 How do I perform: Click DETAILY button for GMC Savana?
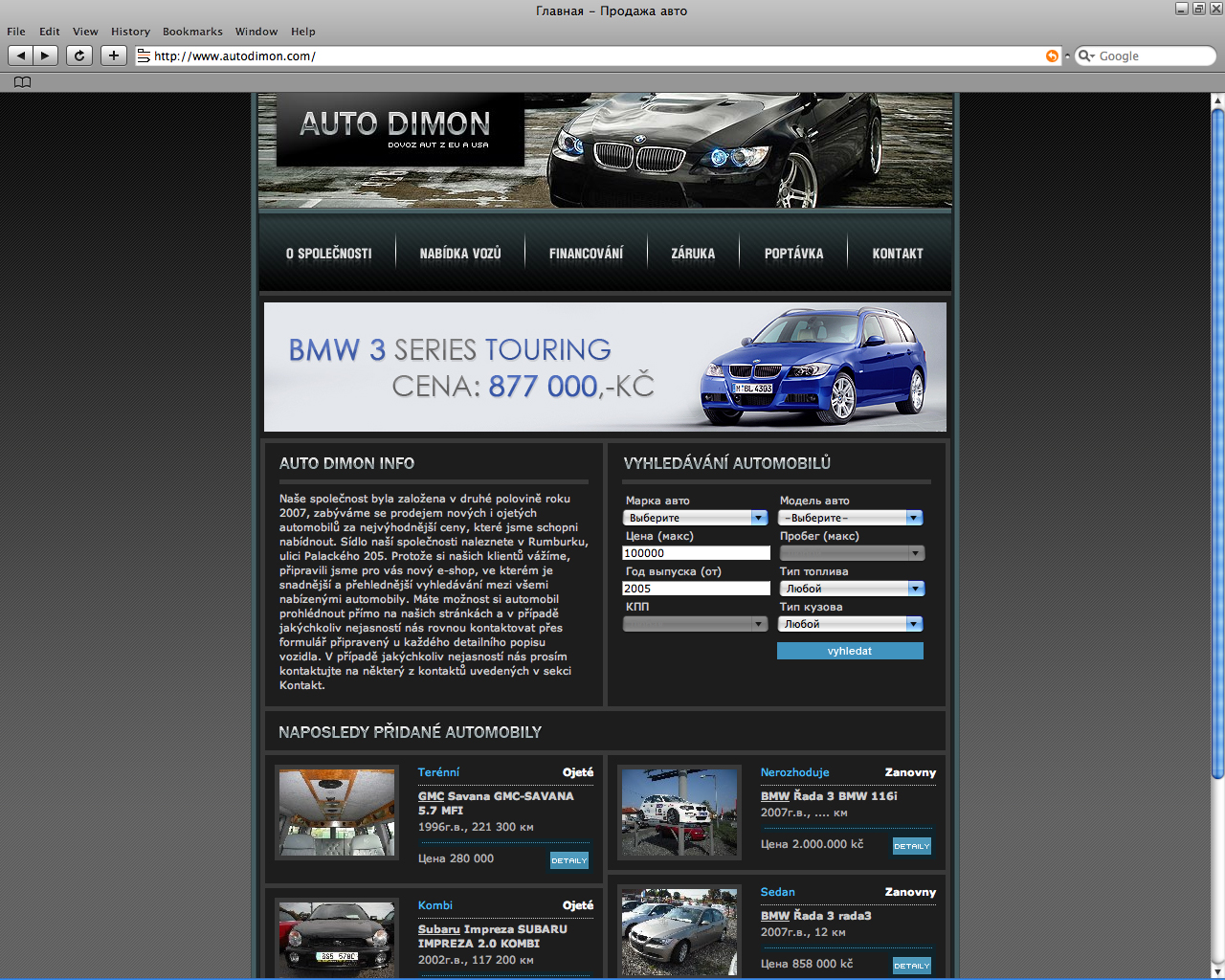pyautogui.click(x=569, y=860)
